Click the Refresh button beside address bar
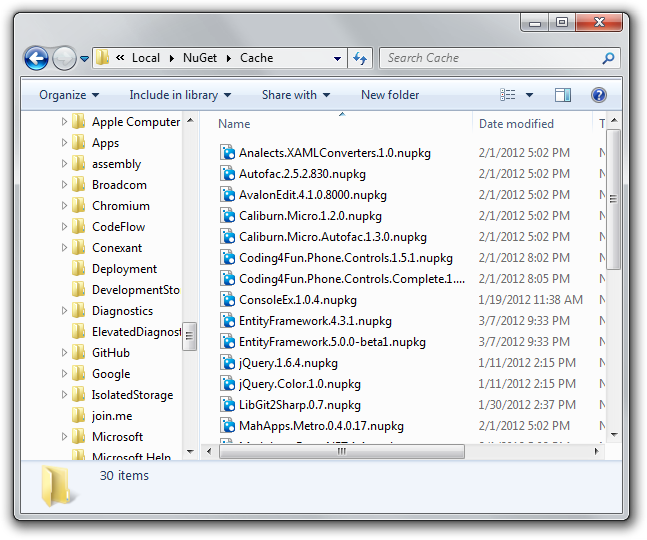Viewport: 647px width, 540px height. (360, 58)
